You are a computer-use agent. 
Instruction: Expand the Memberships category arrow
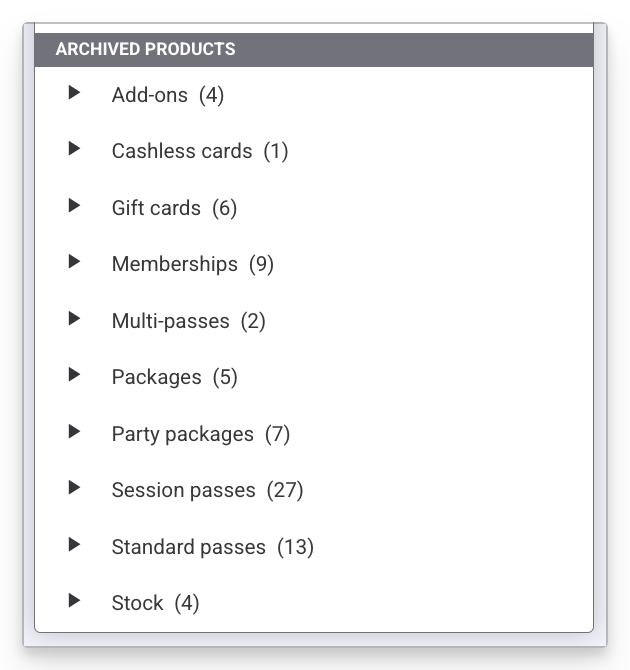pos(74,262)
